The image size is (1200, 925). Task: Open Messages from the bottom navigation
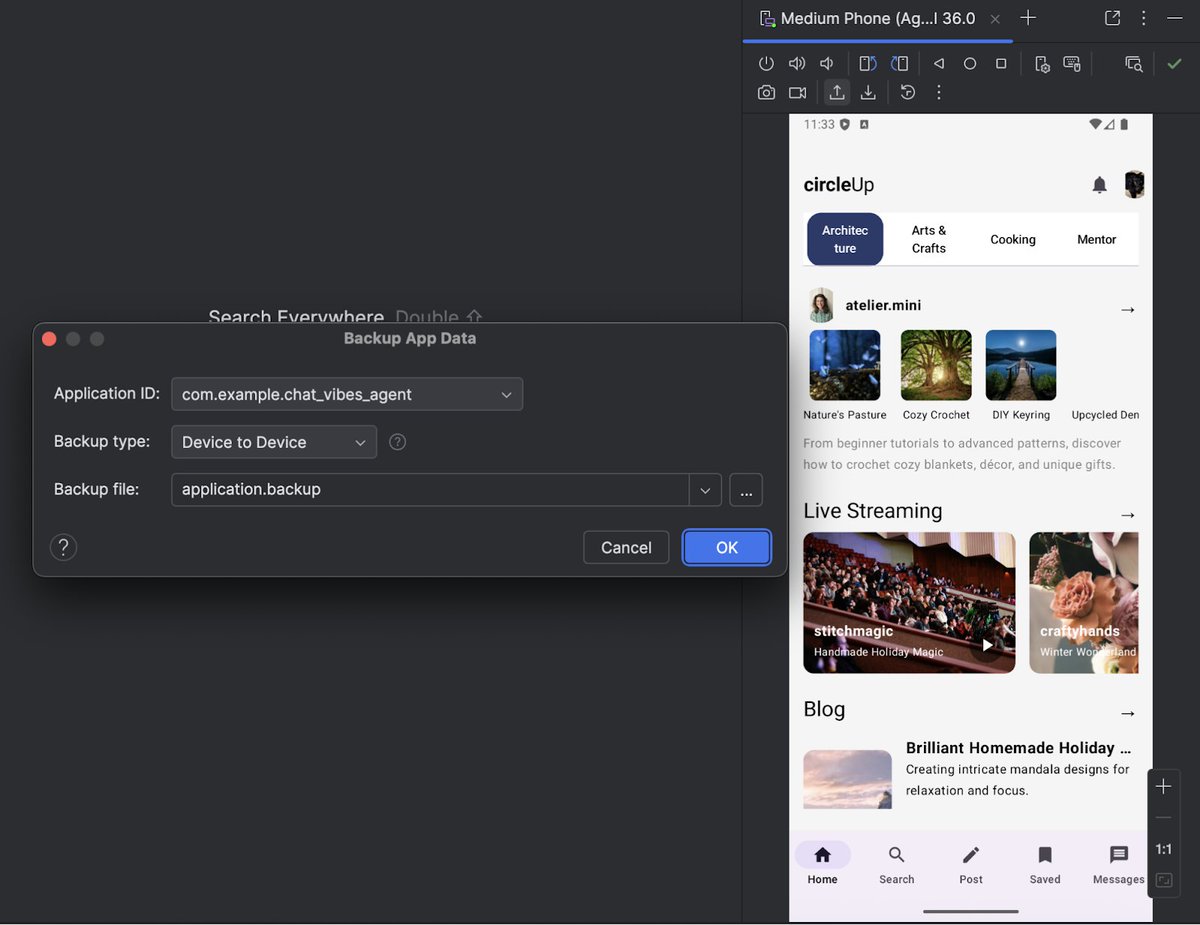1118,863
